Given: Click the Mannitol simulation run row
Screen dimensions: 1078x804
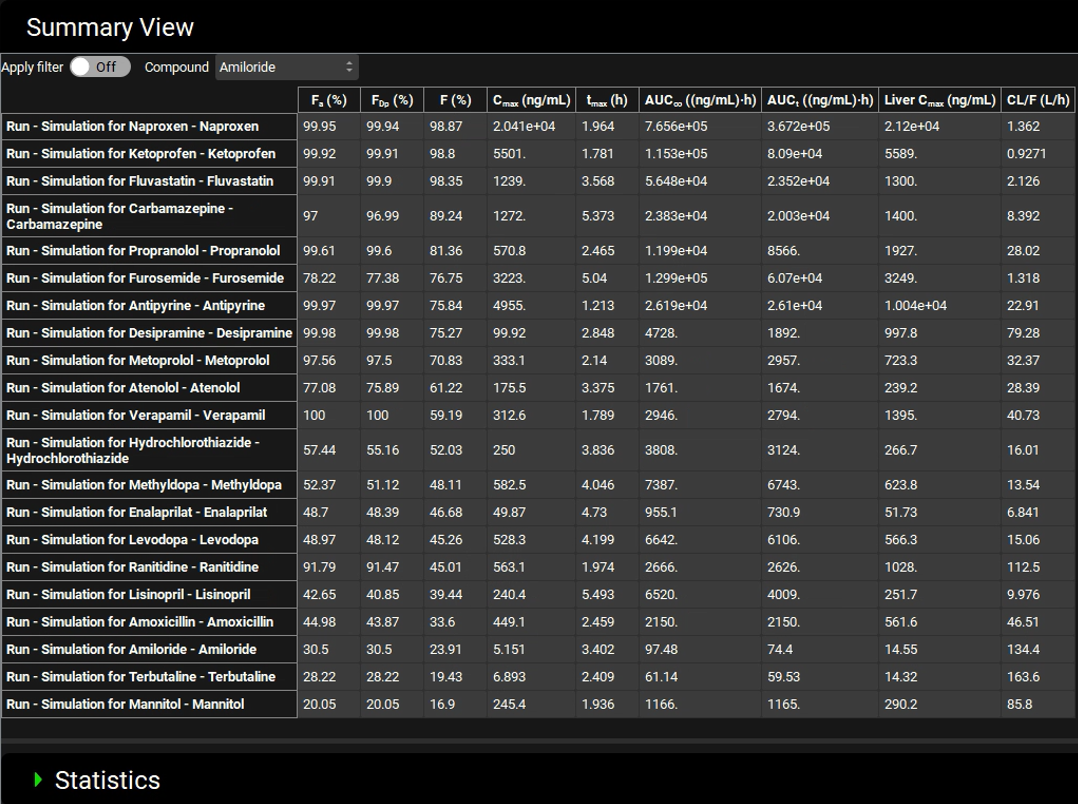Looking at the screenshot, I should [125, 704].
